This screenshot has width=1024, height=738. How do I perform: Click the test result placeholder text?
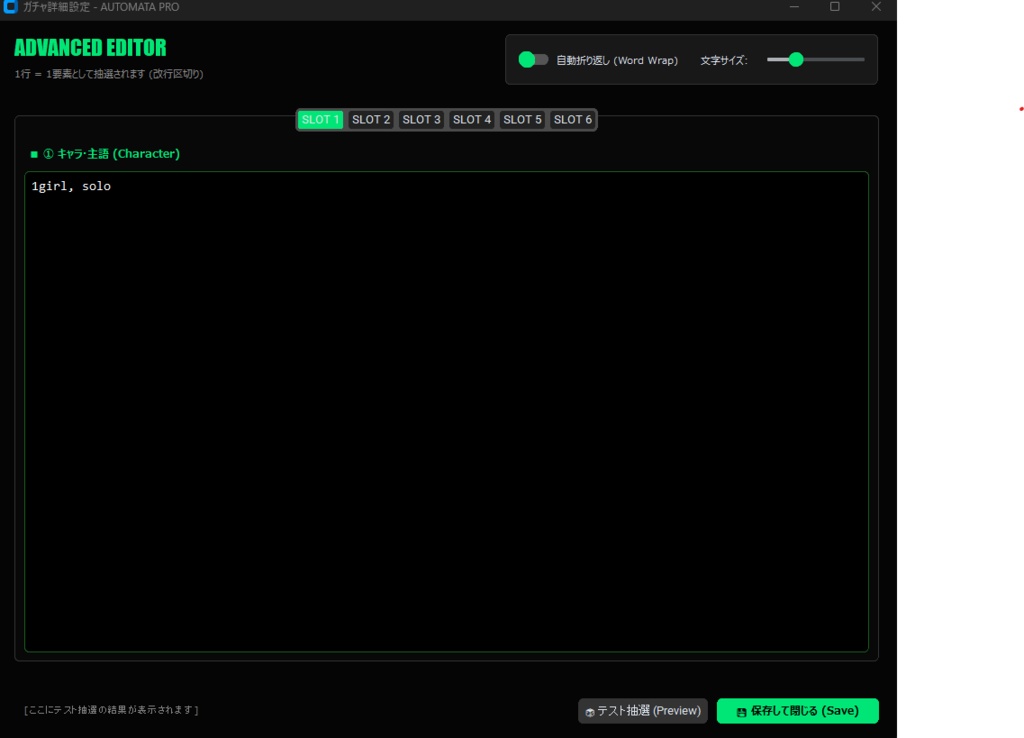pyautogui.click(x=111, y=710)
